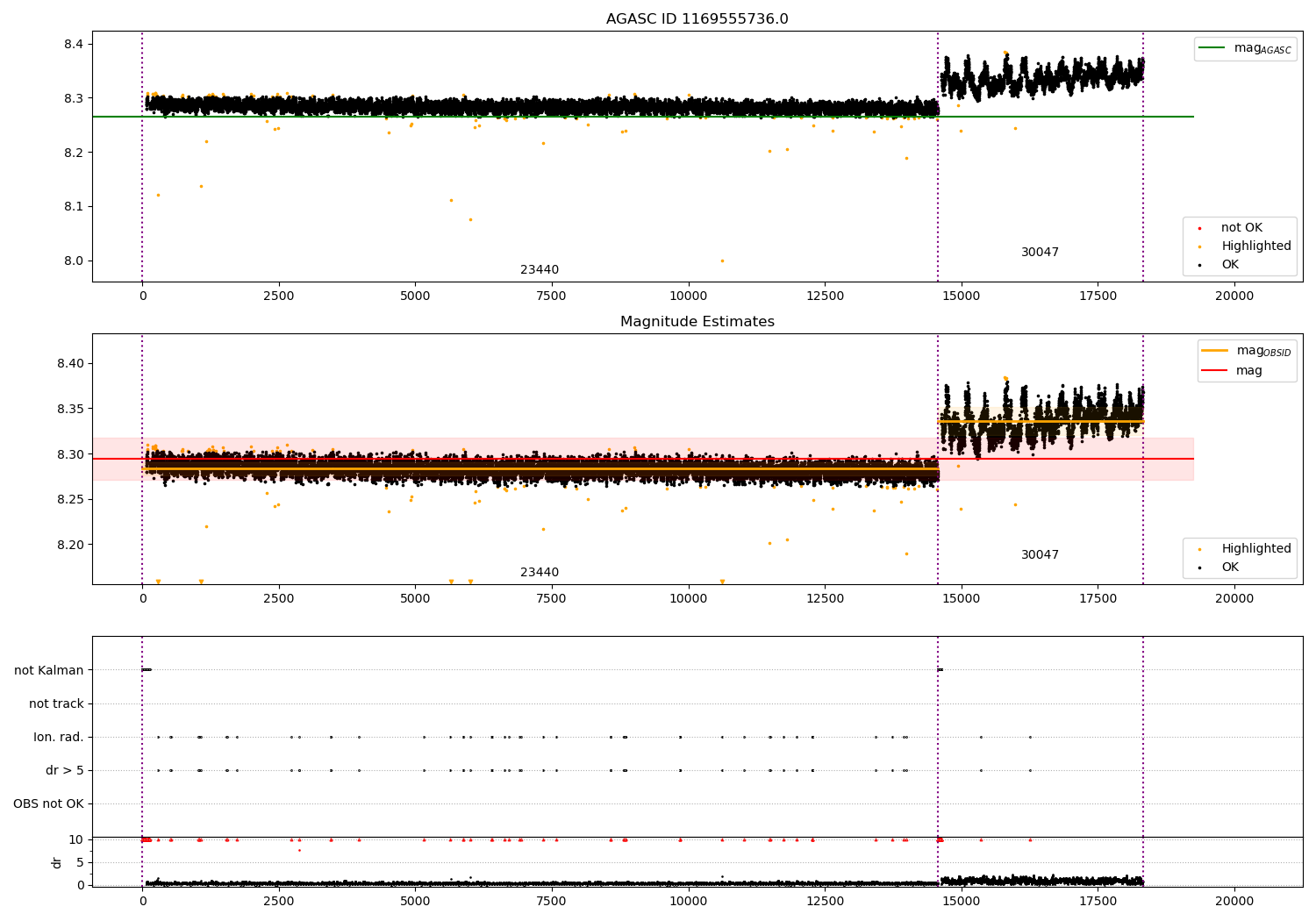Click the not Kalman marker at obsid 23440 start
Image resolution: width=1316 pixels, height=921 pixels.
coord(147,670)
